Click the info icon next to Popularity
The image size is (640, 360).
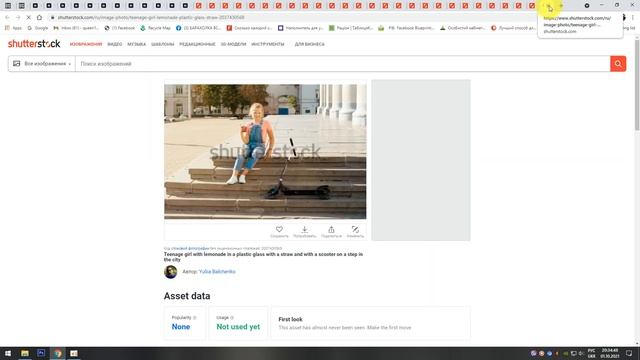coord(195,318)
